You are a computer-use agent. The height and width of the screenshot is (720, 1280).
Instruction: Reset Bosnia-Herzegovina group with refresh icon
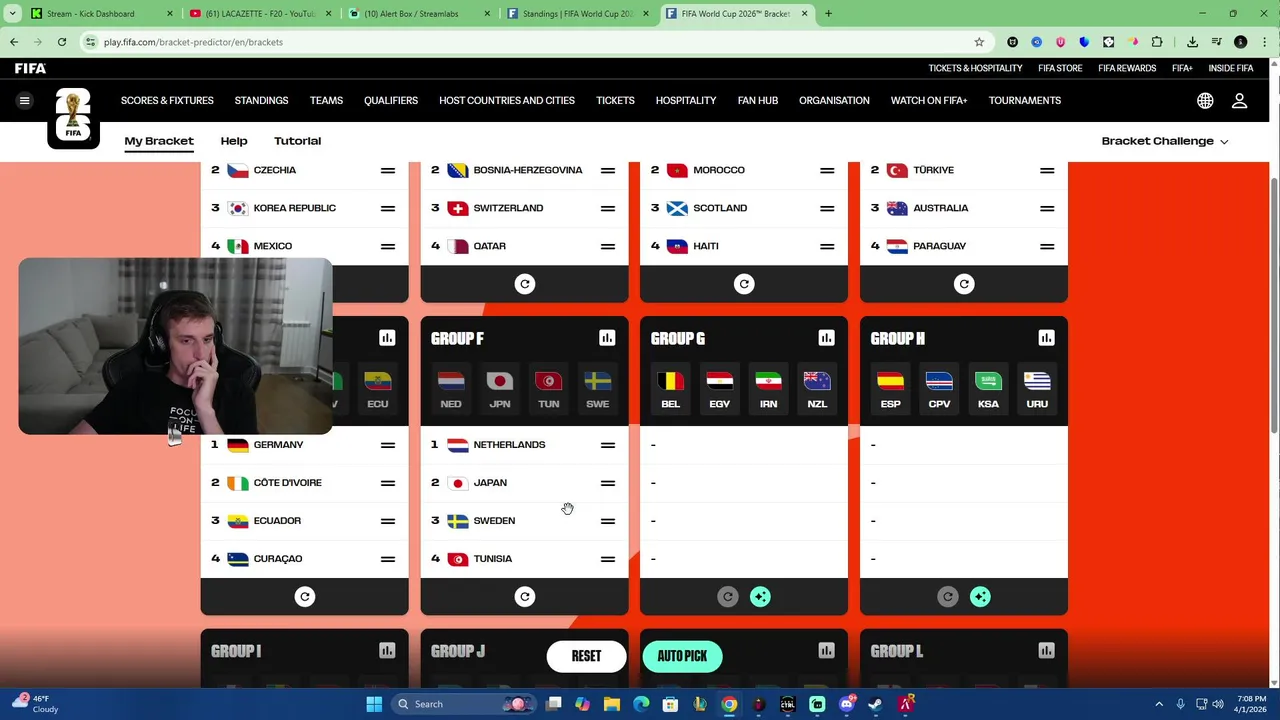click(524, 284)
